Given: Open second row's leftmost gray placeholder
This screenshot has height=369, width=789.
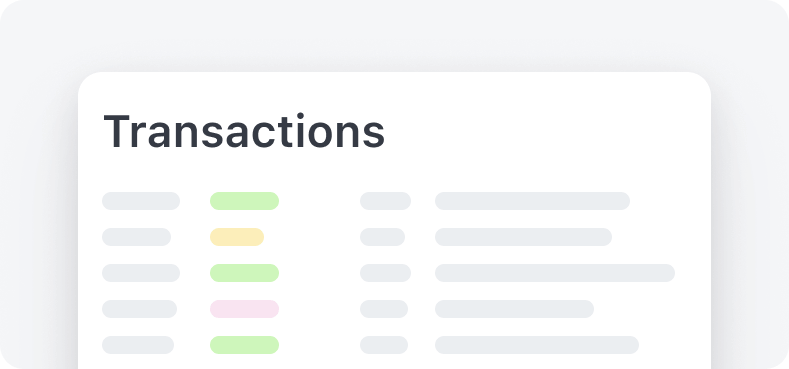Looking at the screenshot, I should pos(136,237).
